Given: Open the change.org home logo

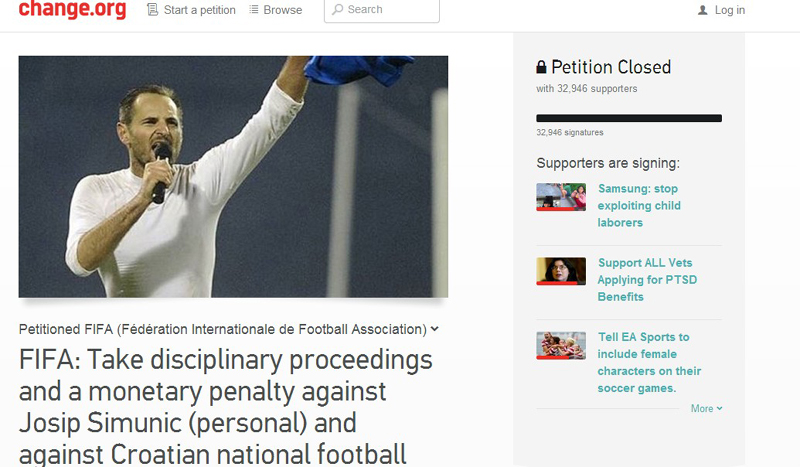Looking at the screenshot, I should [x=72, y=9].
